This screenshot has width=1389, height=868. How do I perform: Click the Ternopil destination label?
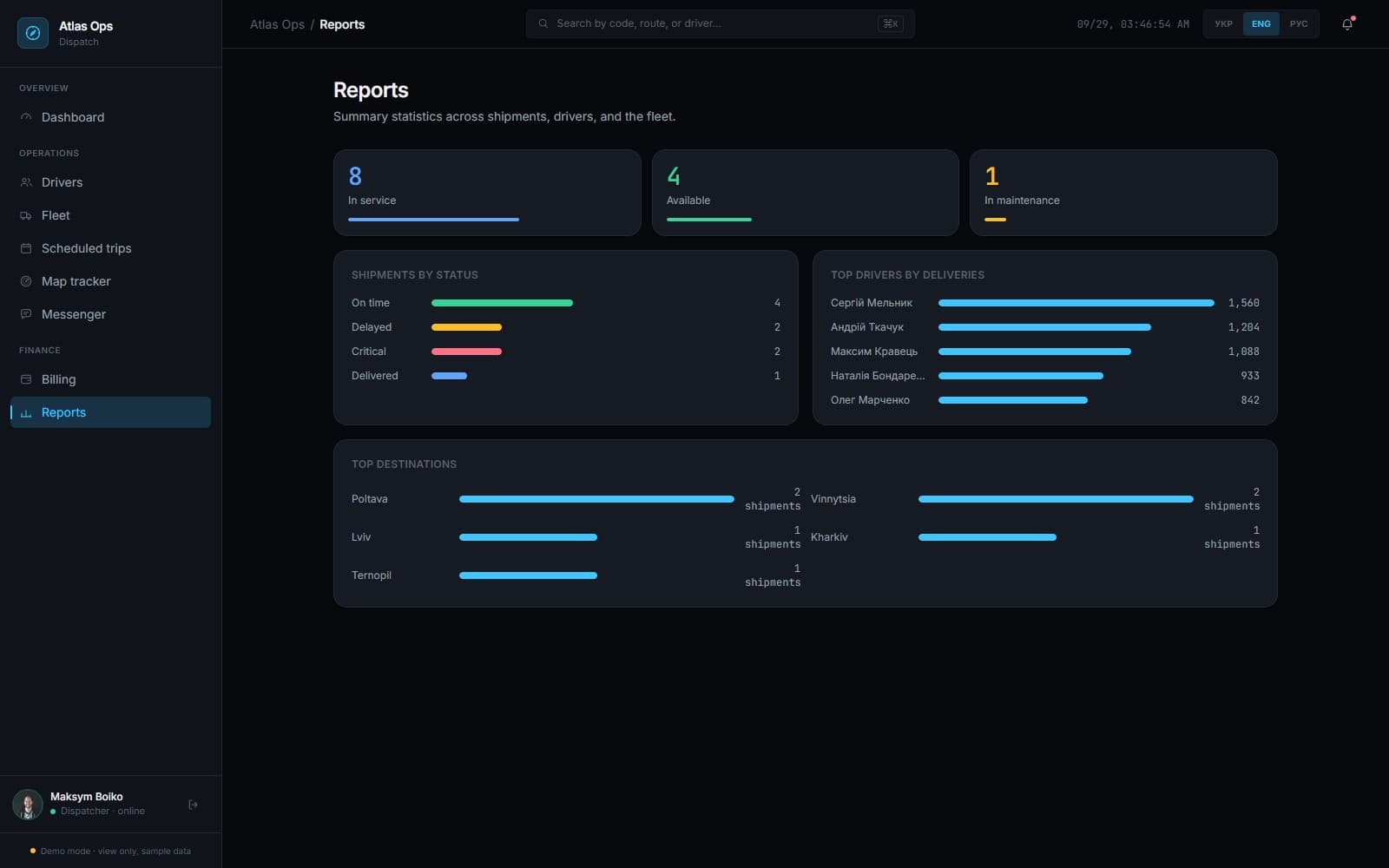371,575
